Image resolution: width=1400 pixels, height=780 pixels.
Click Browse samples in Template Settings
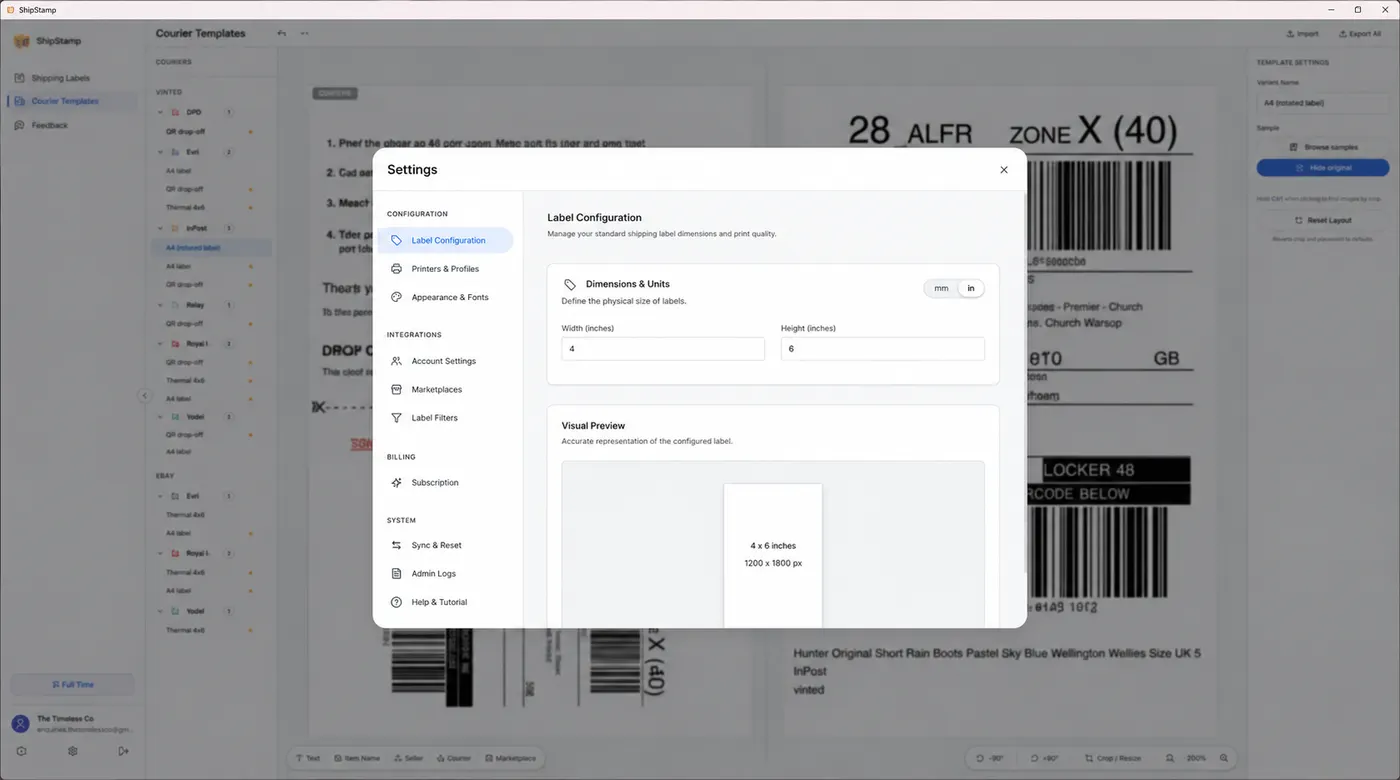[x=1323, y=147]
